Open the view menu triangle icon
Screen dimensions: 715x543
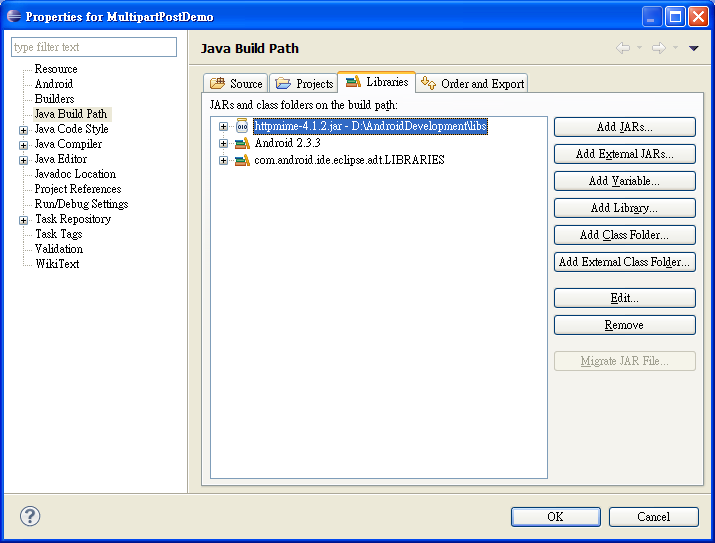(x=694, y=48)
